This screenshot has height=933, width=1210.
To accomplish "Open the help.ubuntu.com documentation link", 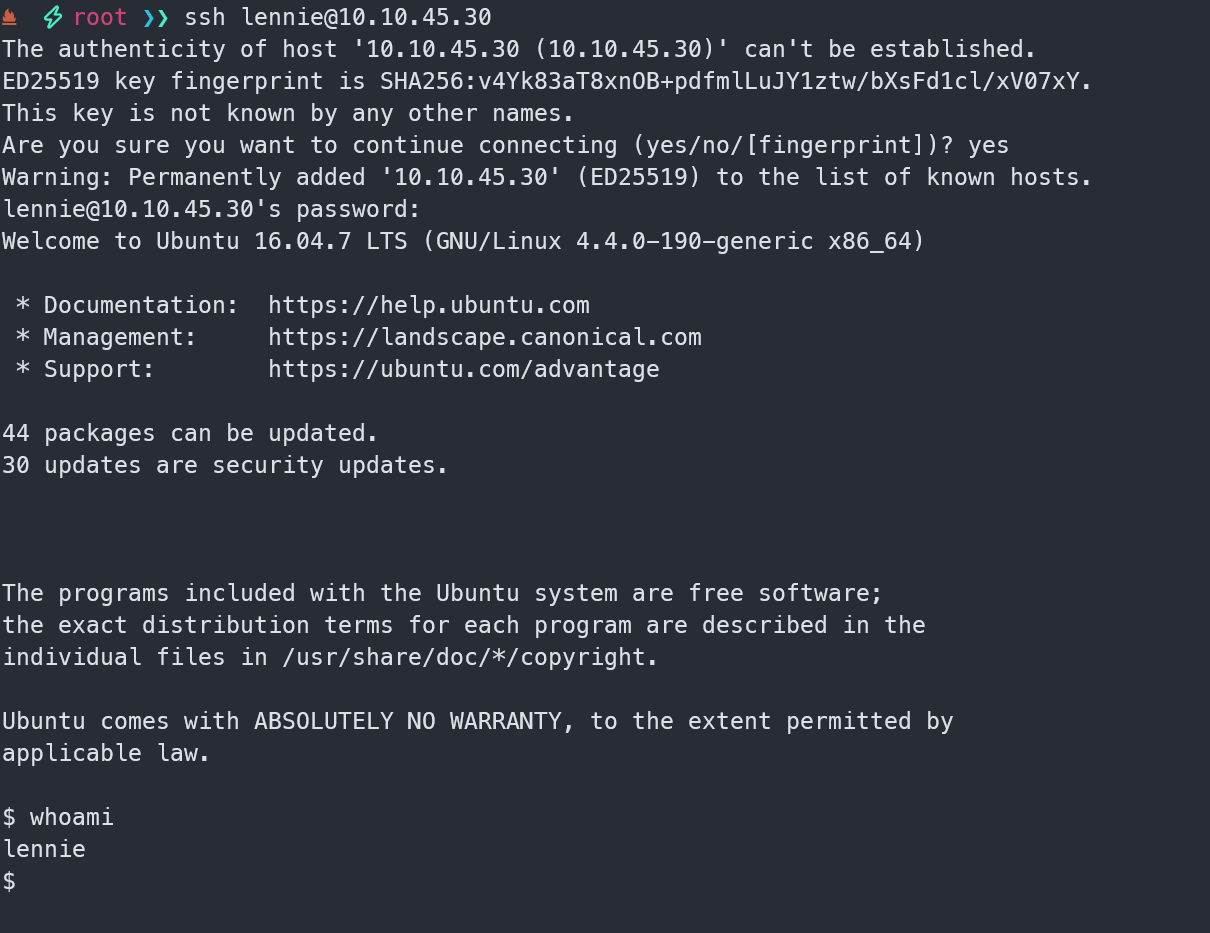I will [429, 305].
